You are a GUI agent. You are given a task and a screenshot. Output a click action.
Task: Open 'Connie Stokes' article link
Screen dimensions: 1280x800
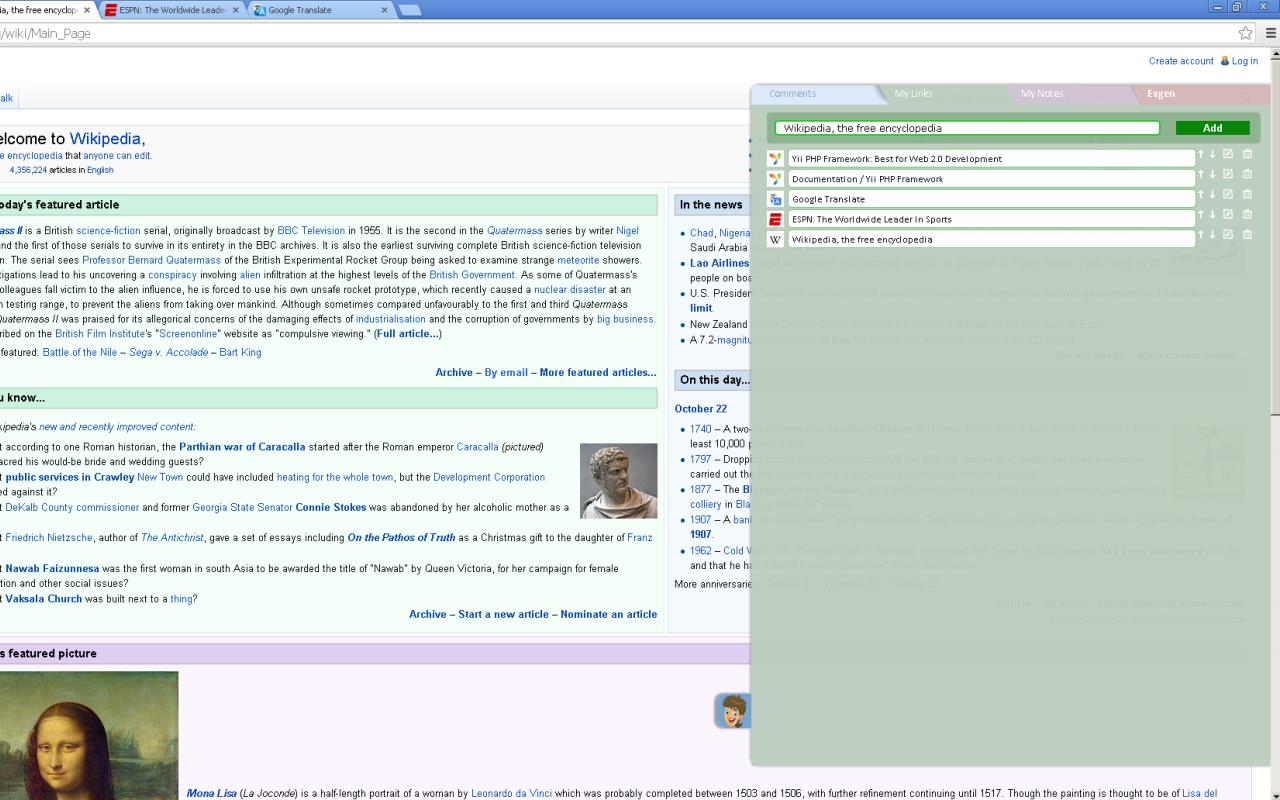[331, 507]
